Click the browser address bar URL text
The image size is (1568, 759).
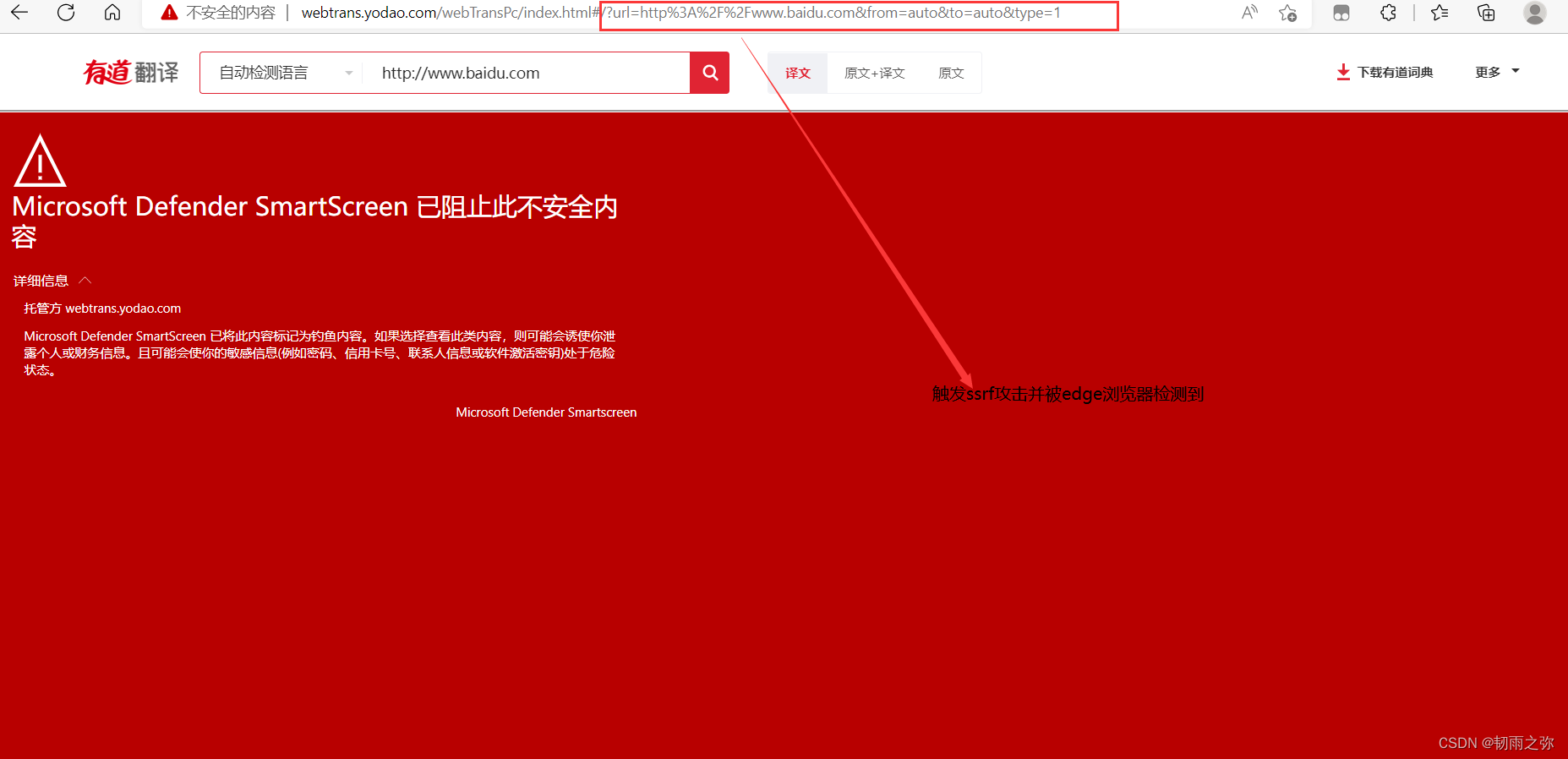point(680,13)
